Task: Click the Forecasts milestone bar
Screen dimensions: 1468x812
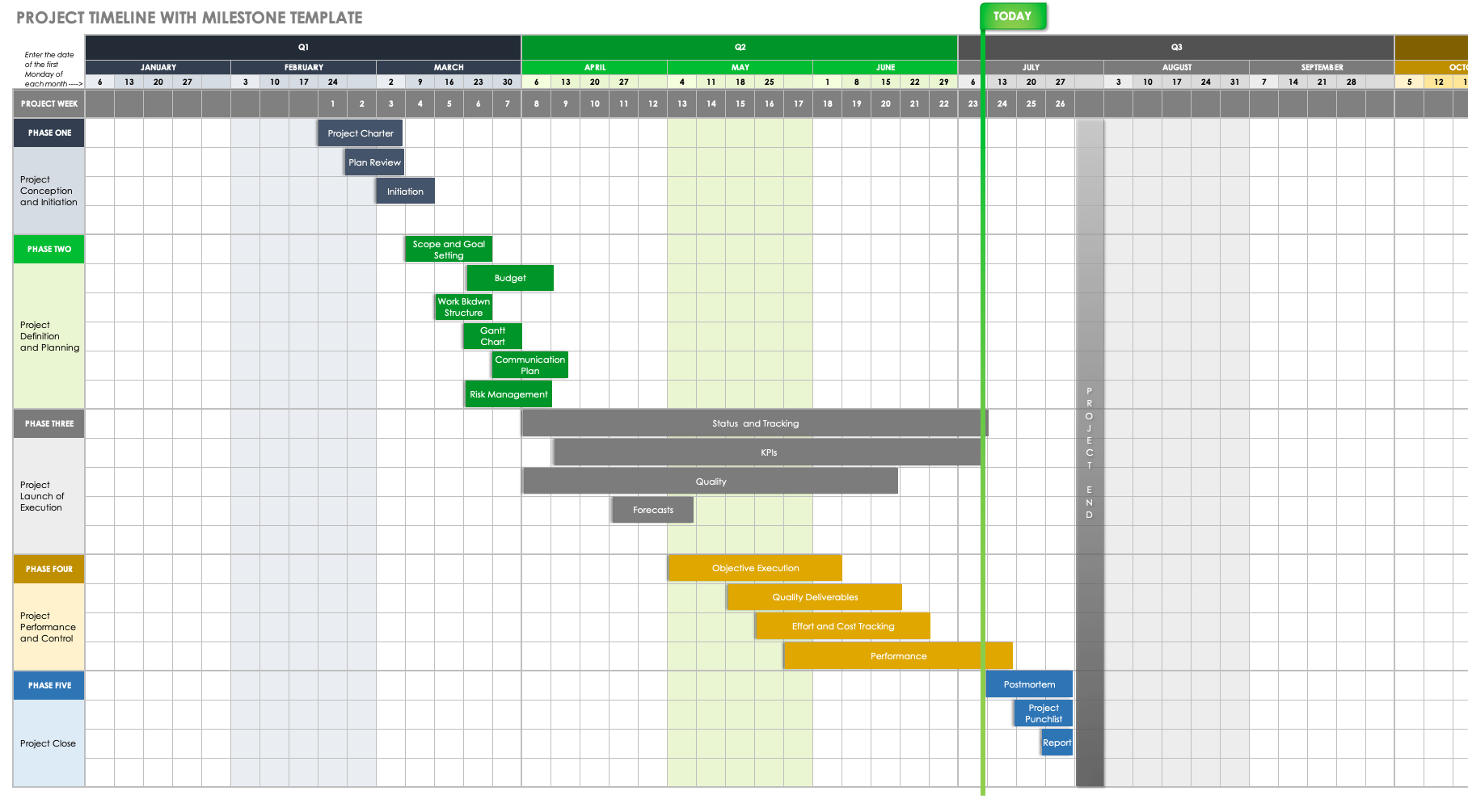Action: click(652, 509)
